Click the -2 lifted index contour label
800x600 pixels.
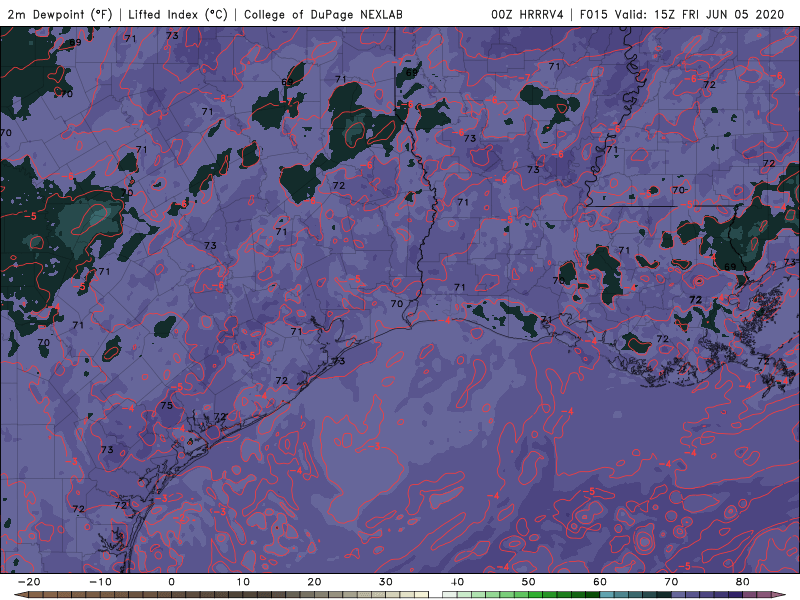click(179, 517)
